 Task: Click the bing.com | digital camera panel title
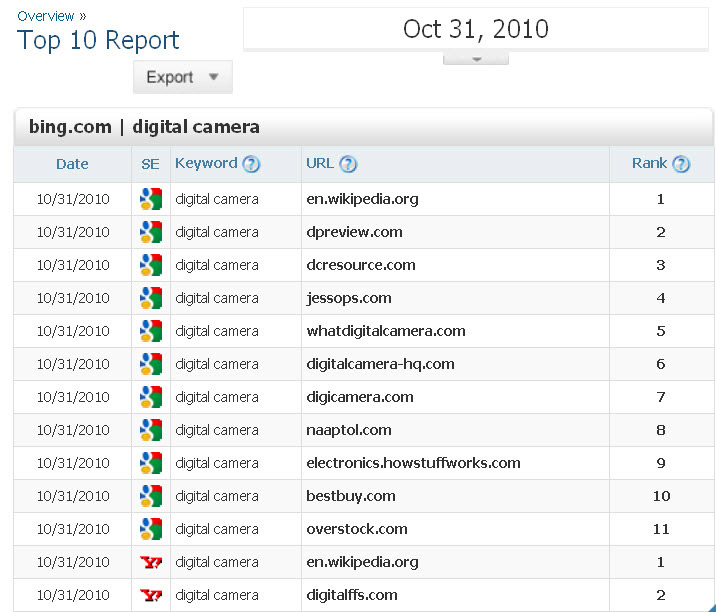(144, 127)
